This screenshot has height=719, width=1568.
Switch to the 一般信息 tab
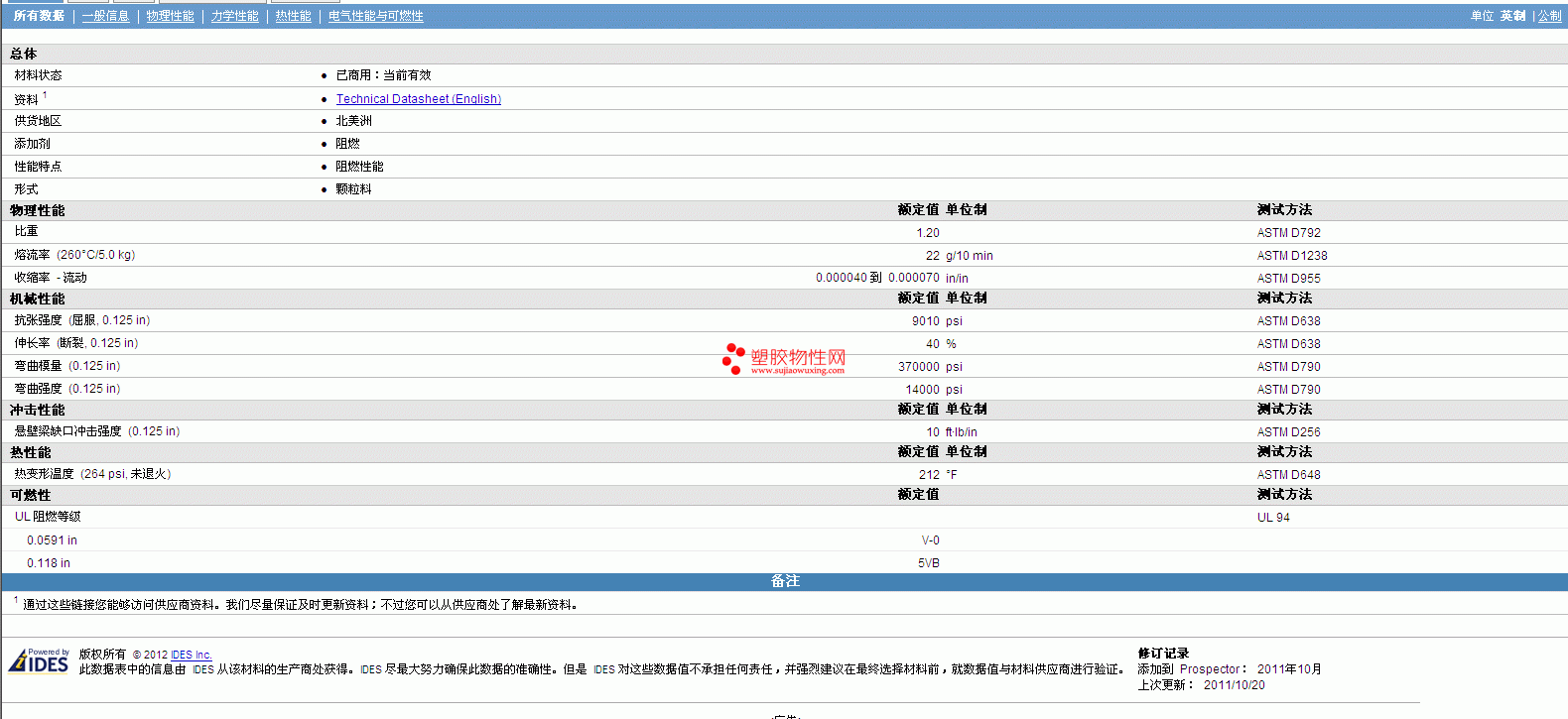105,16
